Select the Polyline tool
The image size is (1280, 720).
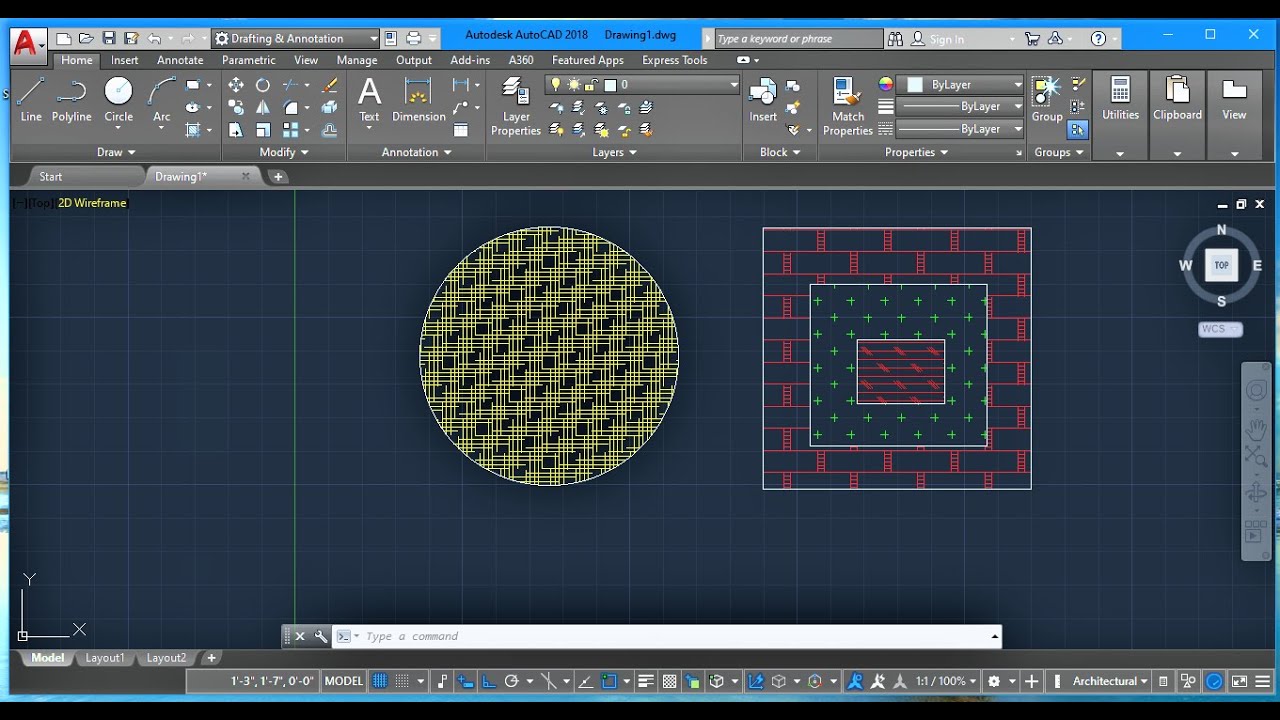point(72,99)
